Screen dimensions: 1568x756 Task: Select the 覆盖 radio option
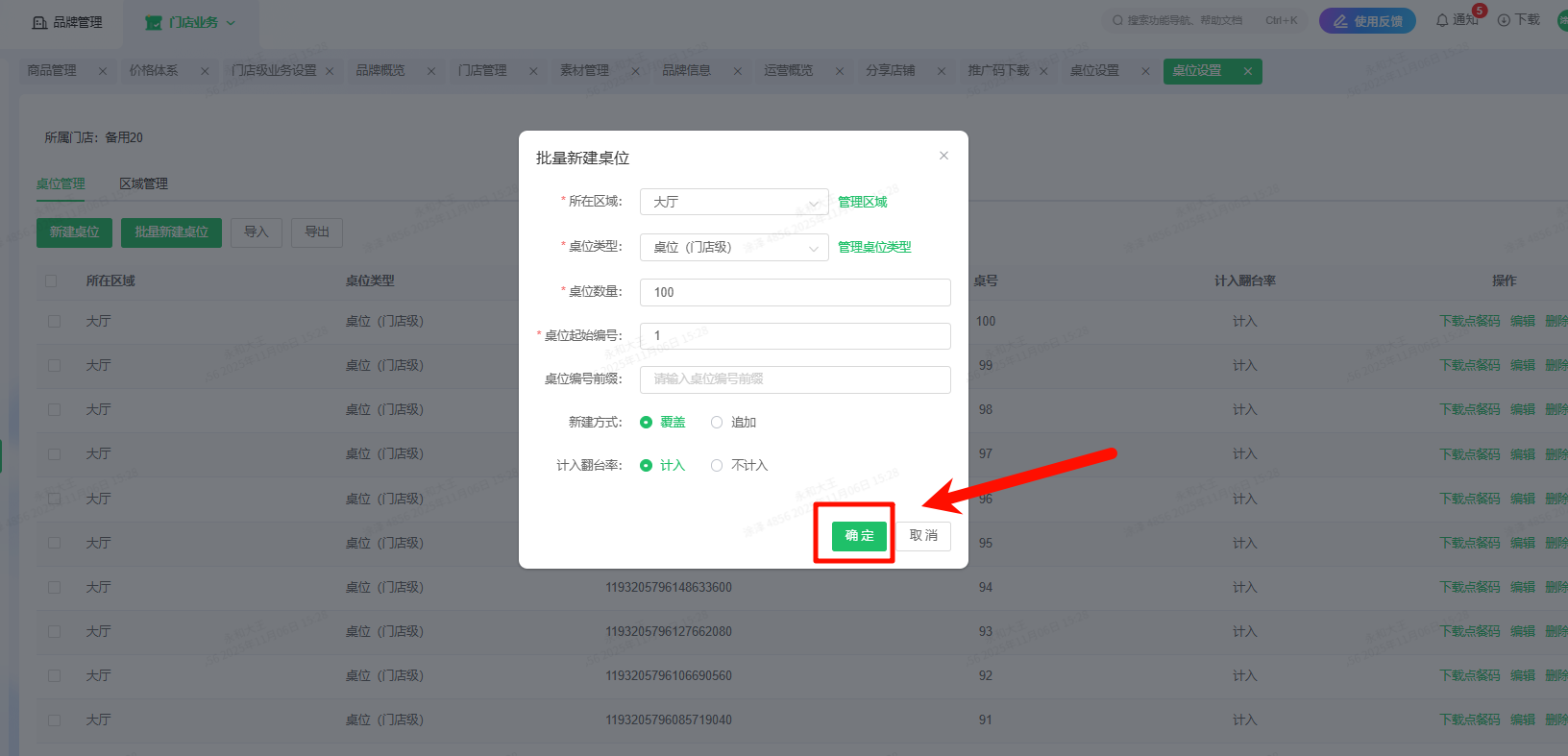tap(647, 423)
